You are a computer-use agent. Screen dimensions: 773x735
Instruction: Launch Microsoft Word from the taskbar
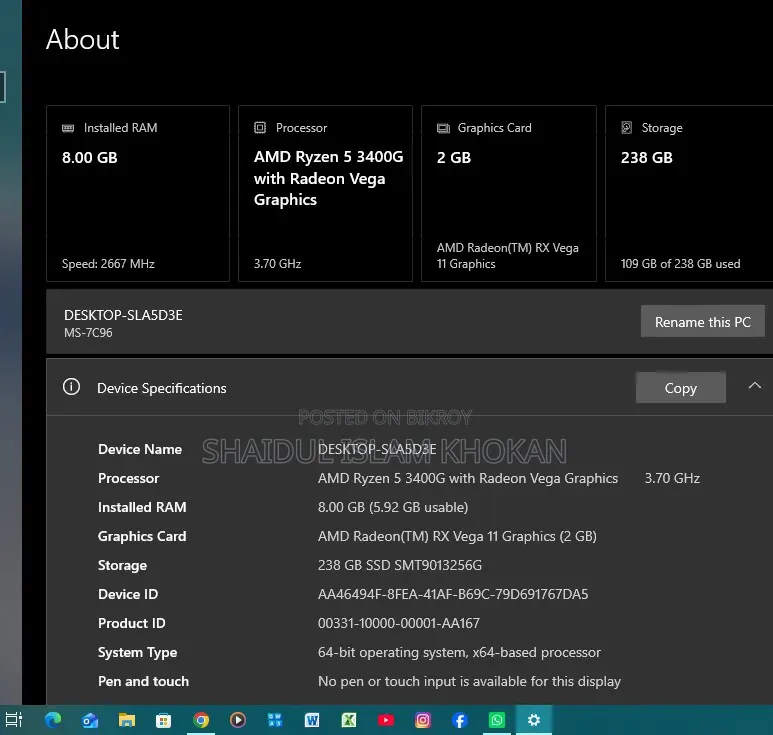coord(312,721)
